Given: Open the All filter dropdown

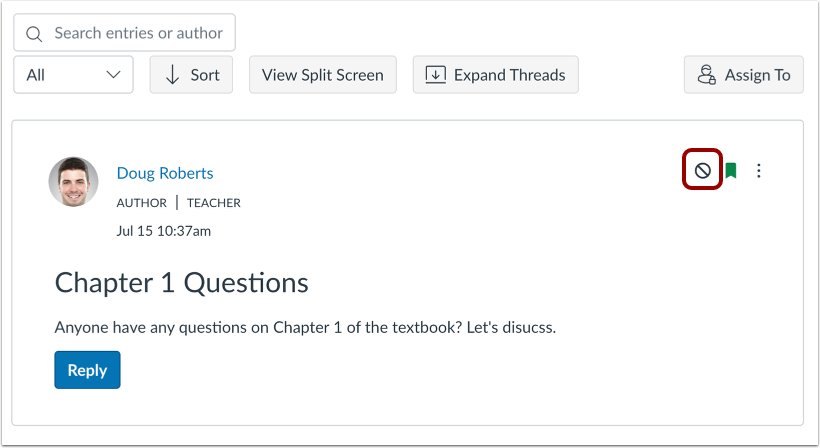Looking at the screenshot, I should (x=74, y=75).
